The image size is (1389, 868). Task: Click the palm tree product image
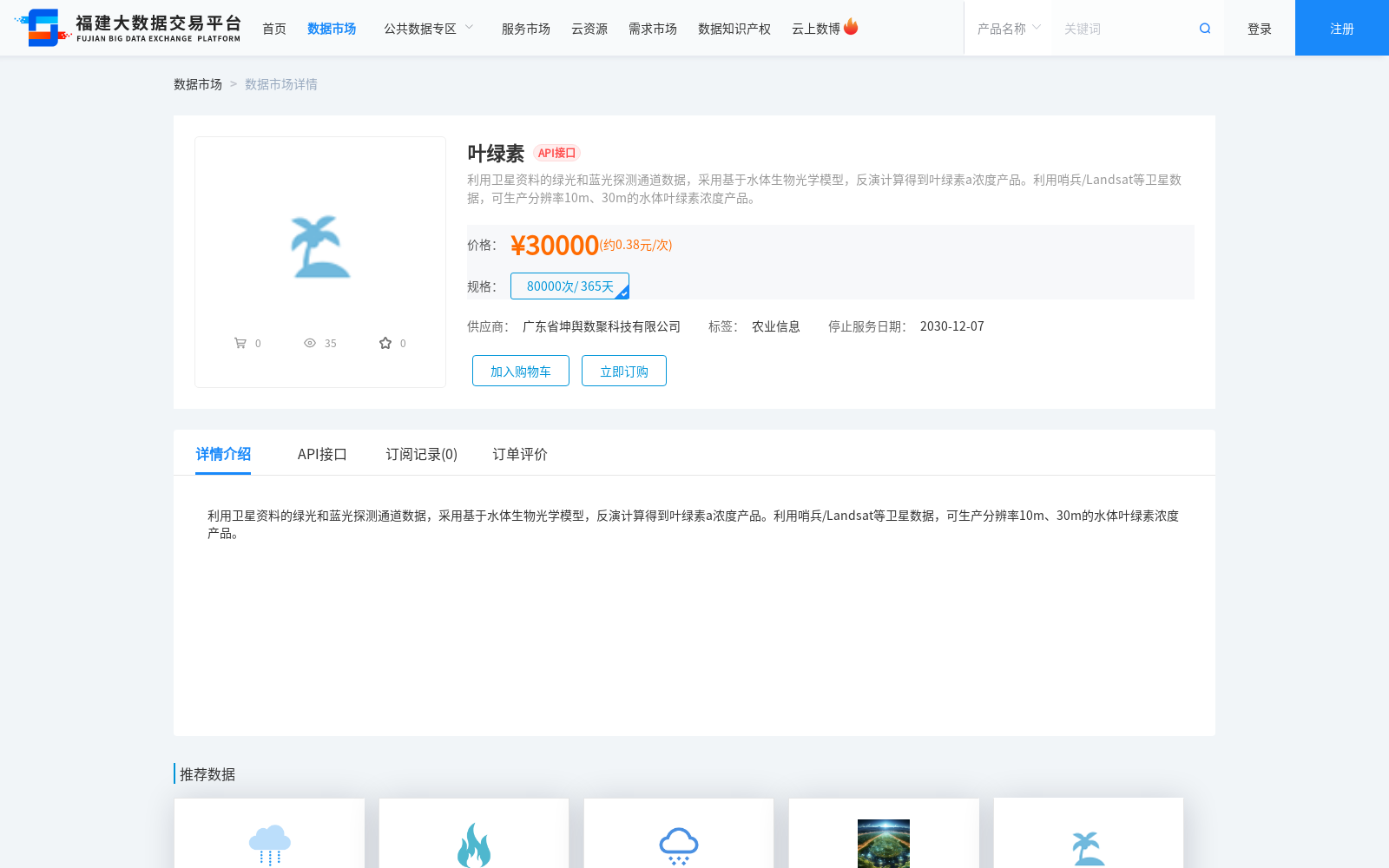(320, 247)
